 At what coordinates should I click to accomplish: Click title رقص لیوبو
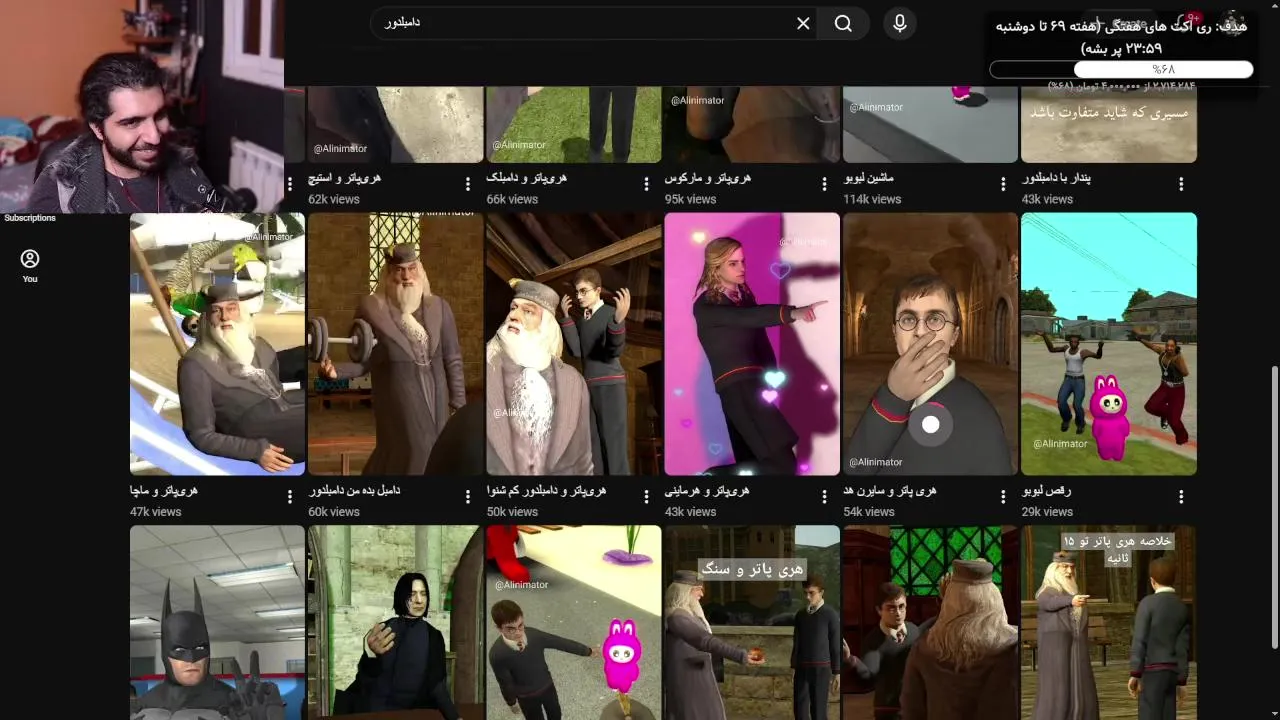[x=1046, y=491]
